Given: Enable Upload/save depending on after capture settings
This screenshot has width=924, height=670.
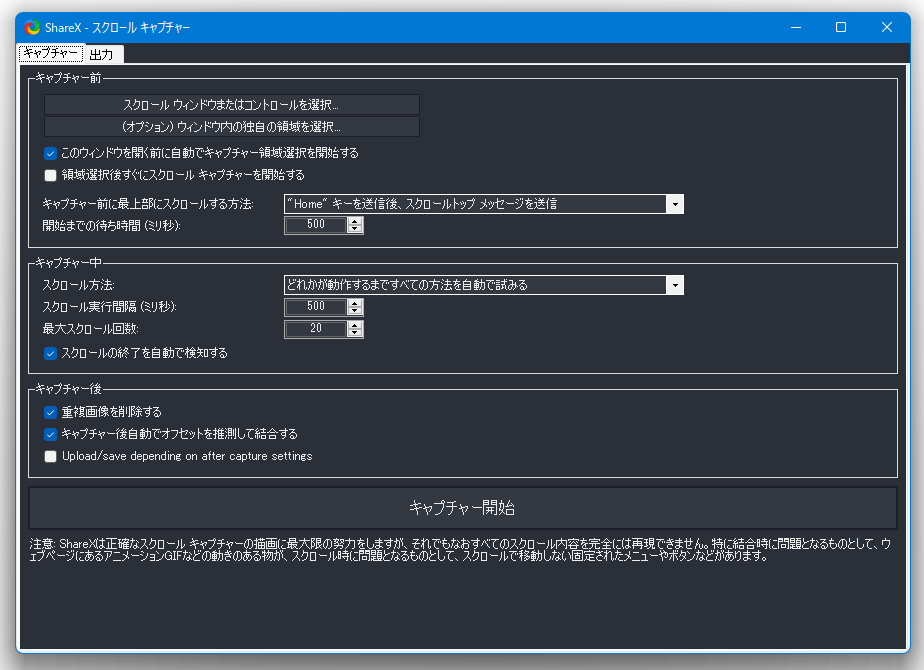Looking at the screenshot, I should click(51, 456).
